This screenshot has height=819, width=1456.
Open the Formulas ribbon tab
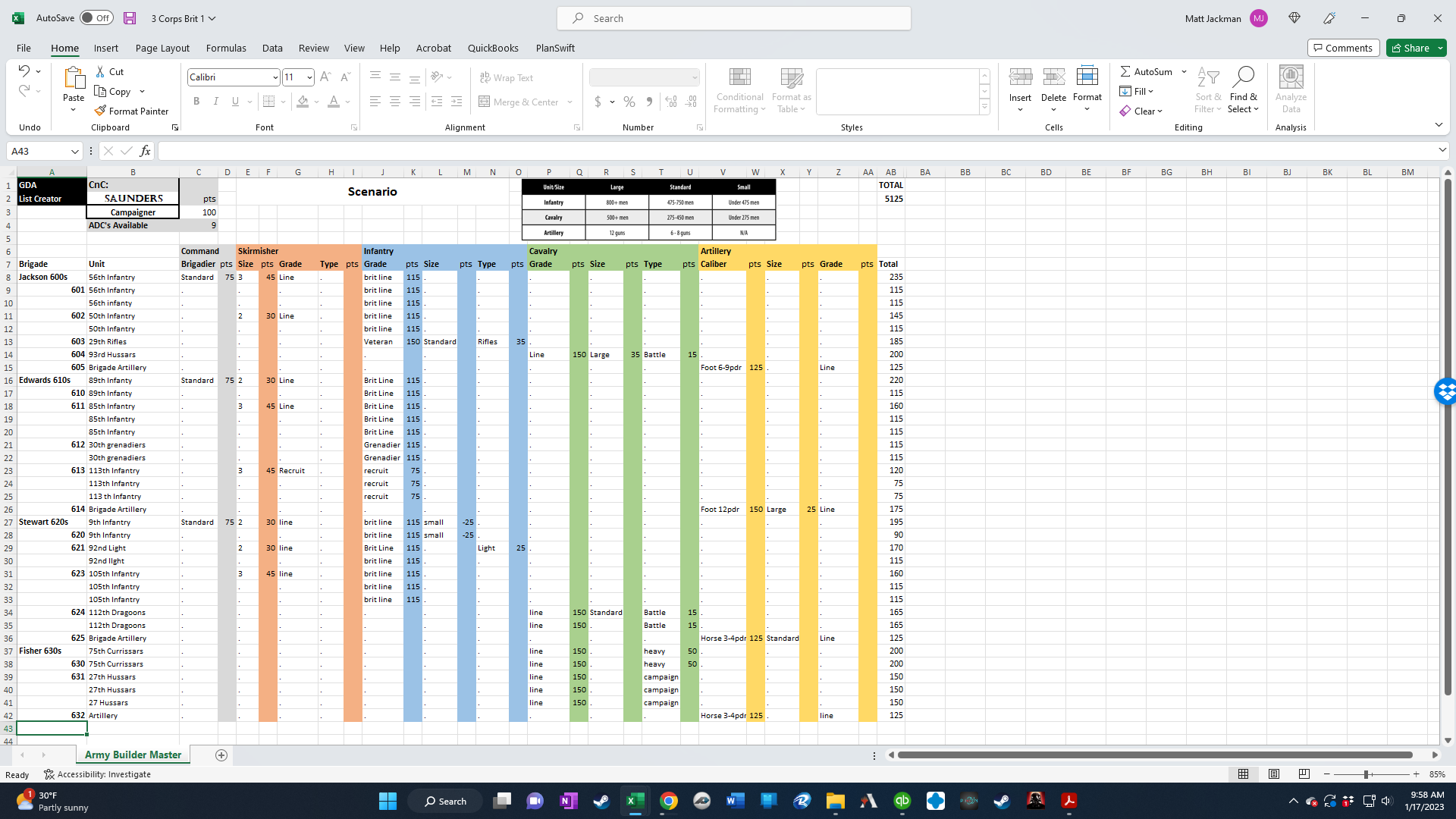[226, 48]
